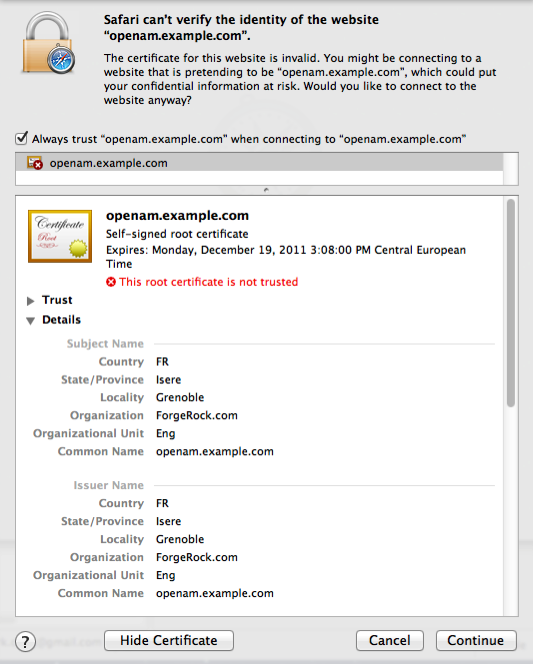The width and height of the screenshot is (533, 664).
Task: Click Subject Name Organization value ForgeRock.com
Action: click(196, 415)
